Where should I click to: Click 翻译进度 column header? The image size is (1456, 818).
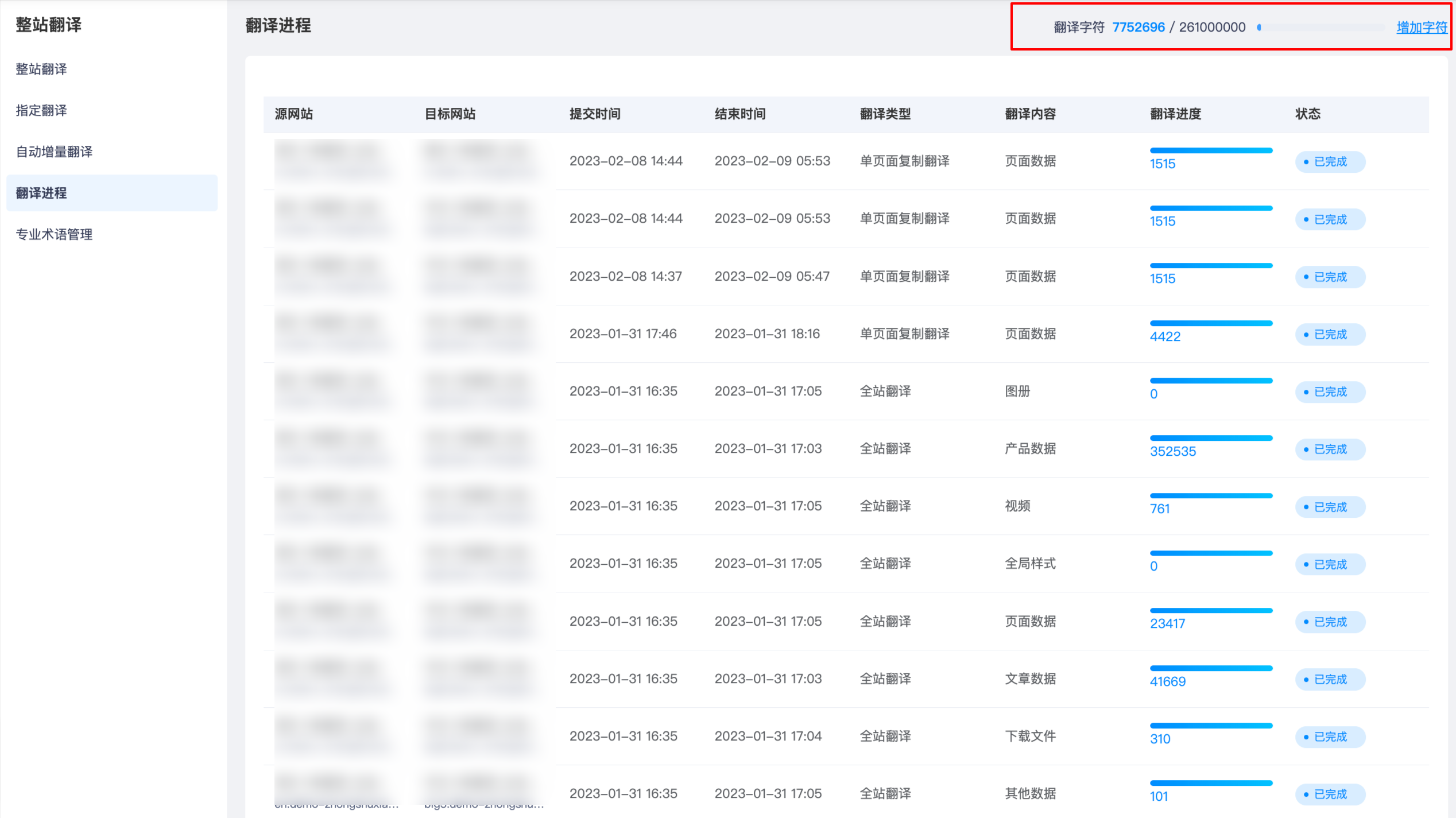pos(1175,114)
